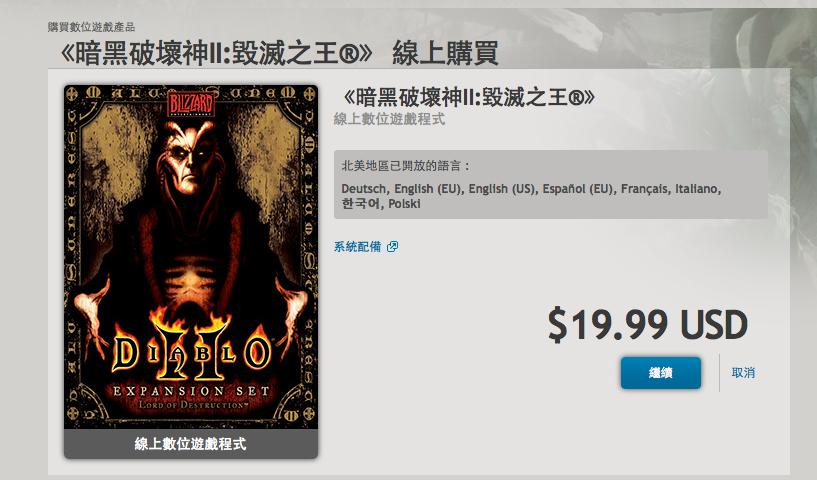Click the 北美地區已開放的語言 label
817x480 pixels.
point(406,166)
